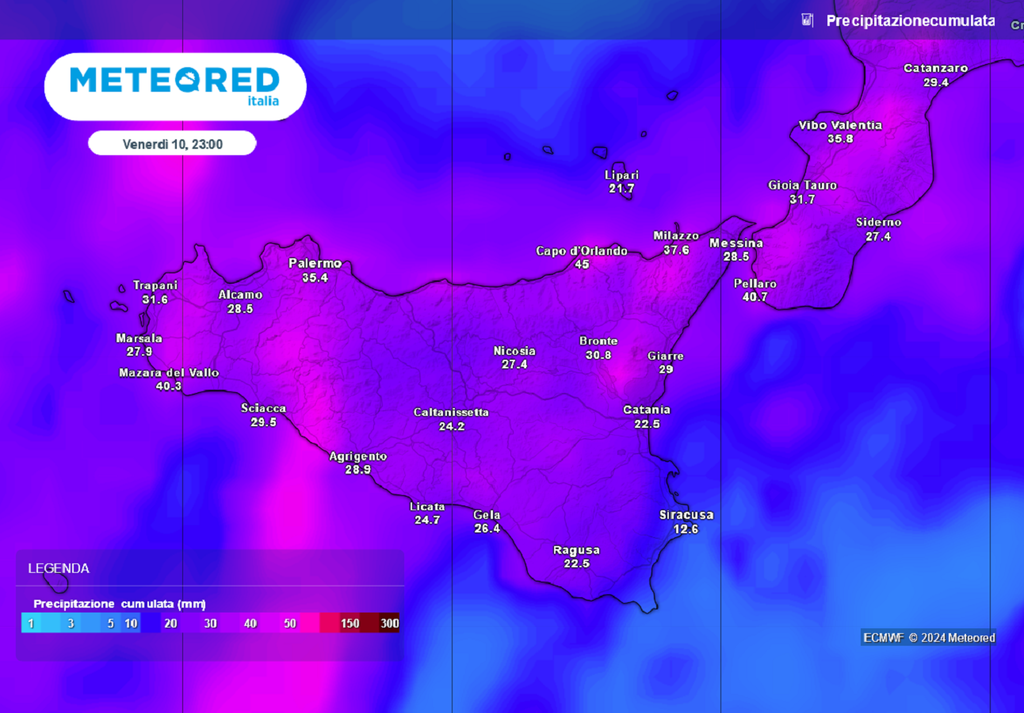Click the ECMWF © 2024 Meteored attribution

929,637
